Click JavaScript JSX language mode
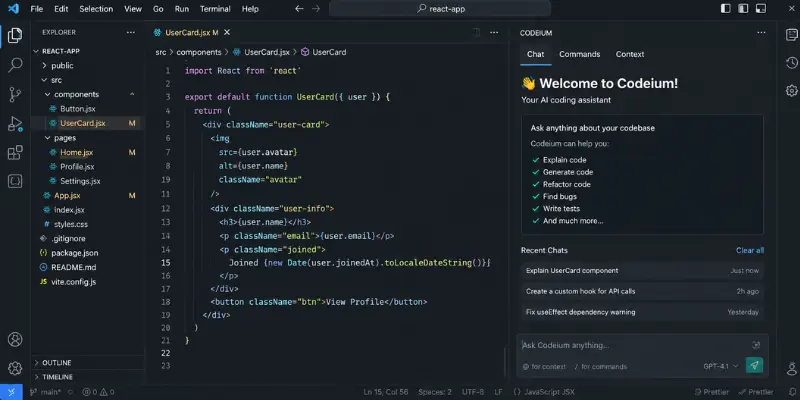The height and width of the screenshot is (400, 800). (x=543, y=392)
